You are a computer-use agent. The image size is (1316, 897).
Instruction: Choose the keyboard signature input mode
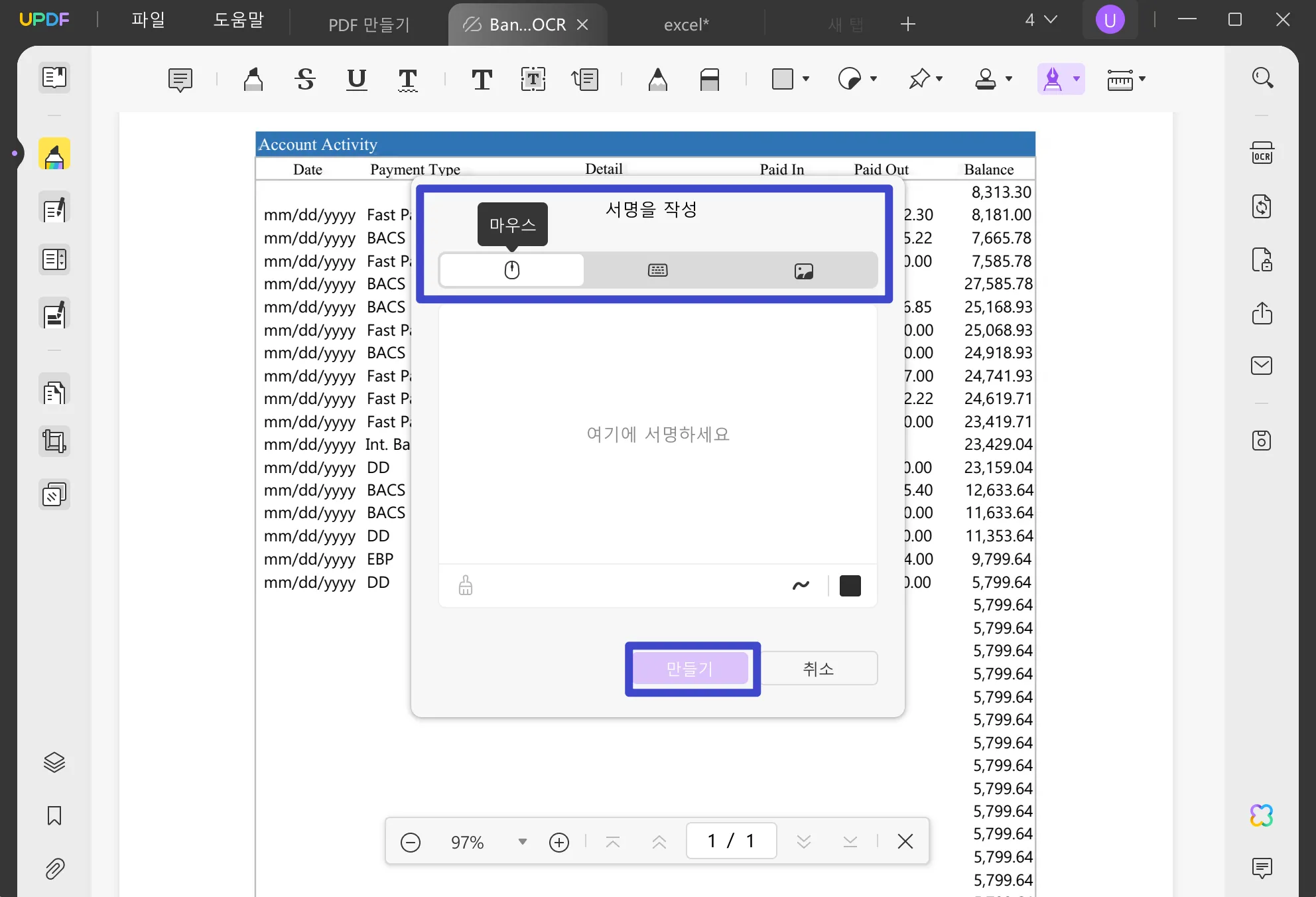tap(658, 270)
